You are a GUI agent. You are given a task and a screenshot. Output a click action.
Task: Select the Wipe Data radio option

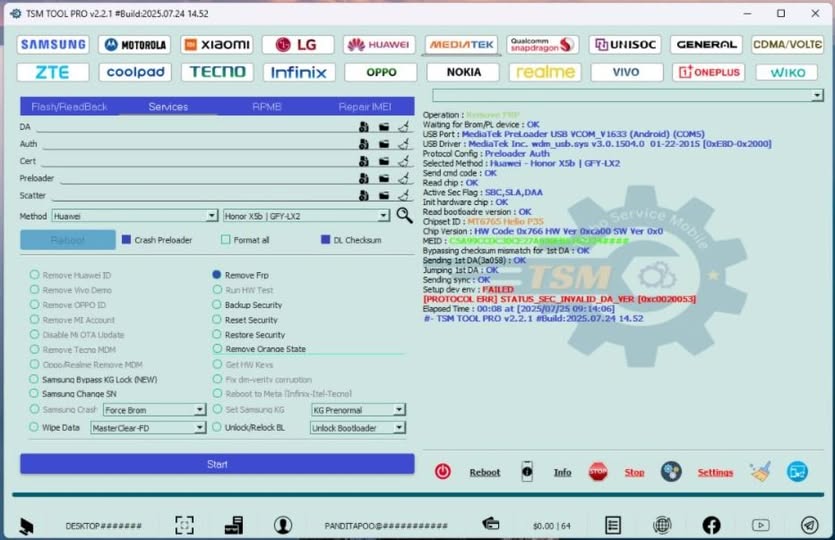tap(34, 427)
